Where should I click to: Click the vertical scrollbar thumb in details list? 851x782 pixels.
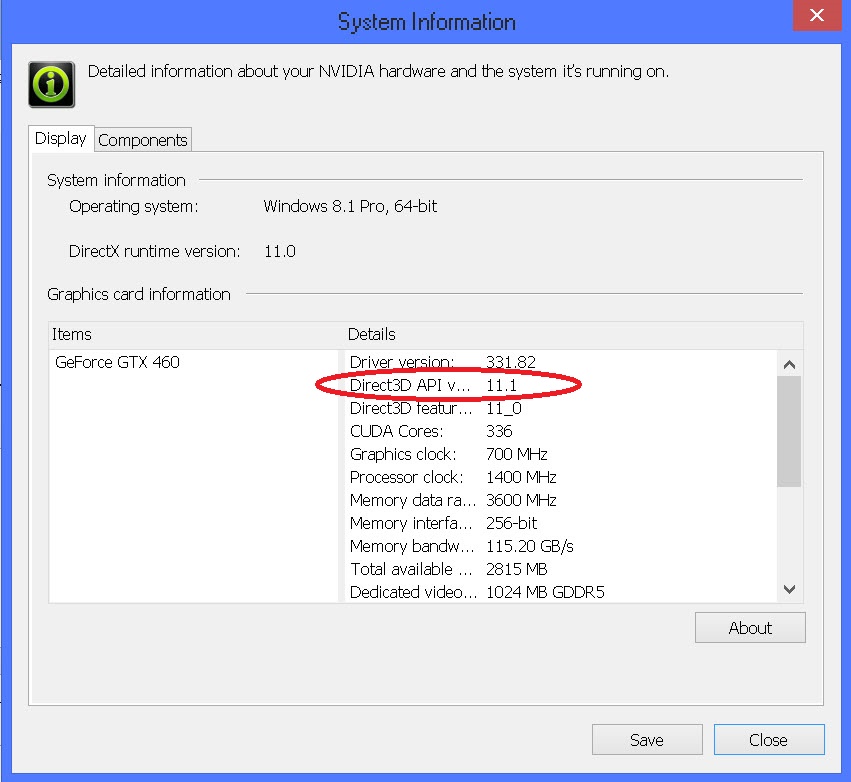coord(789,431)
